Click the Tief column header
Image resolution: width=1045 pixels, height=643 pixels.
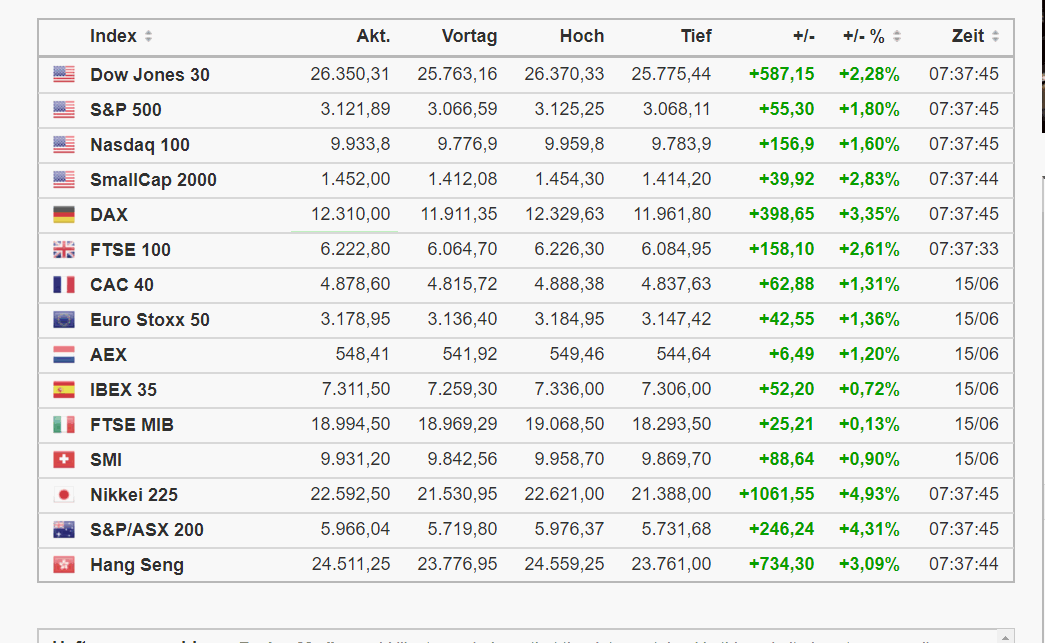(695, 36)
